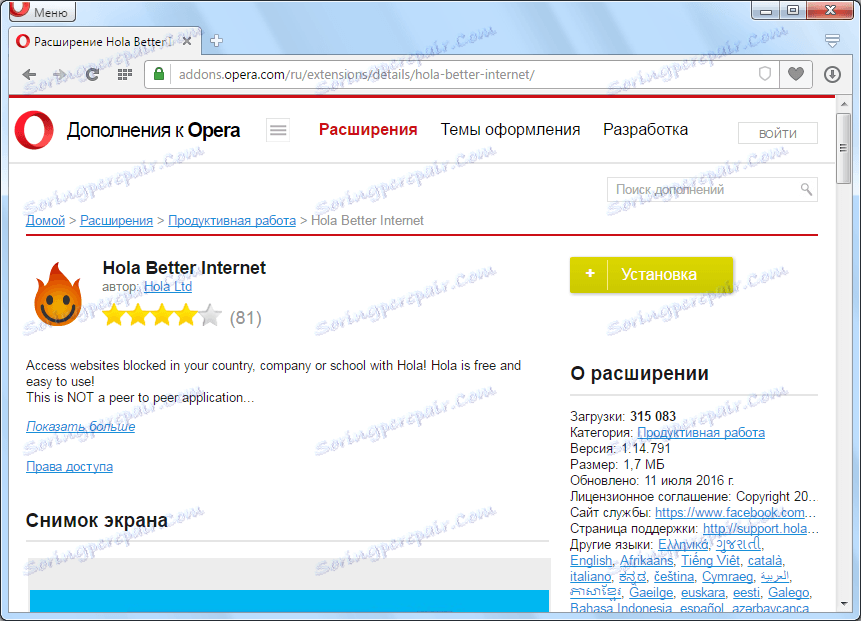Click the red Opera logo
The height and width of the screenshot is (621, 861).
34,130
